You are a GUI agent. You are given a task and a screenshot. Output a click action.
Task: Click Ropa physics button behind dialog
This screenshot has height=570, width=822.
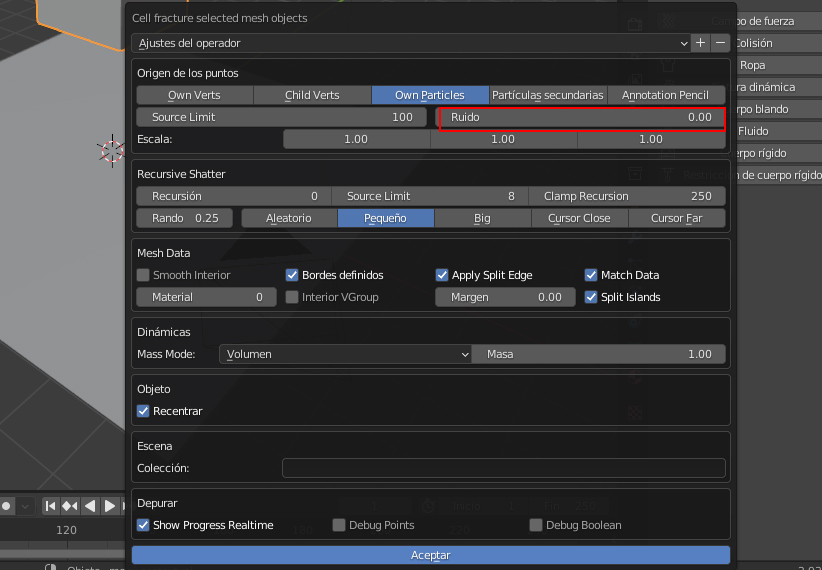[x=753, y=65]
